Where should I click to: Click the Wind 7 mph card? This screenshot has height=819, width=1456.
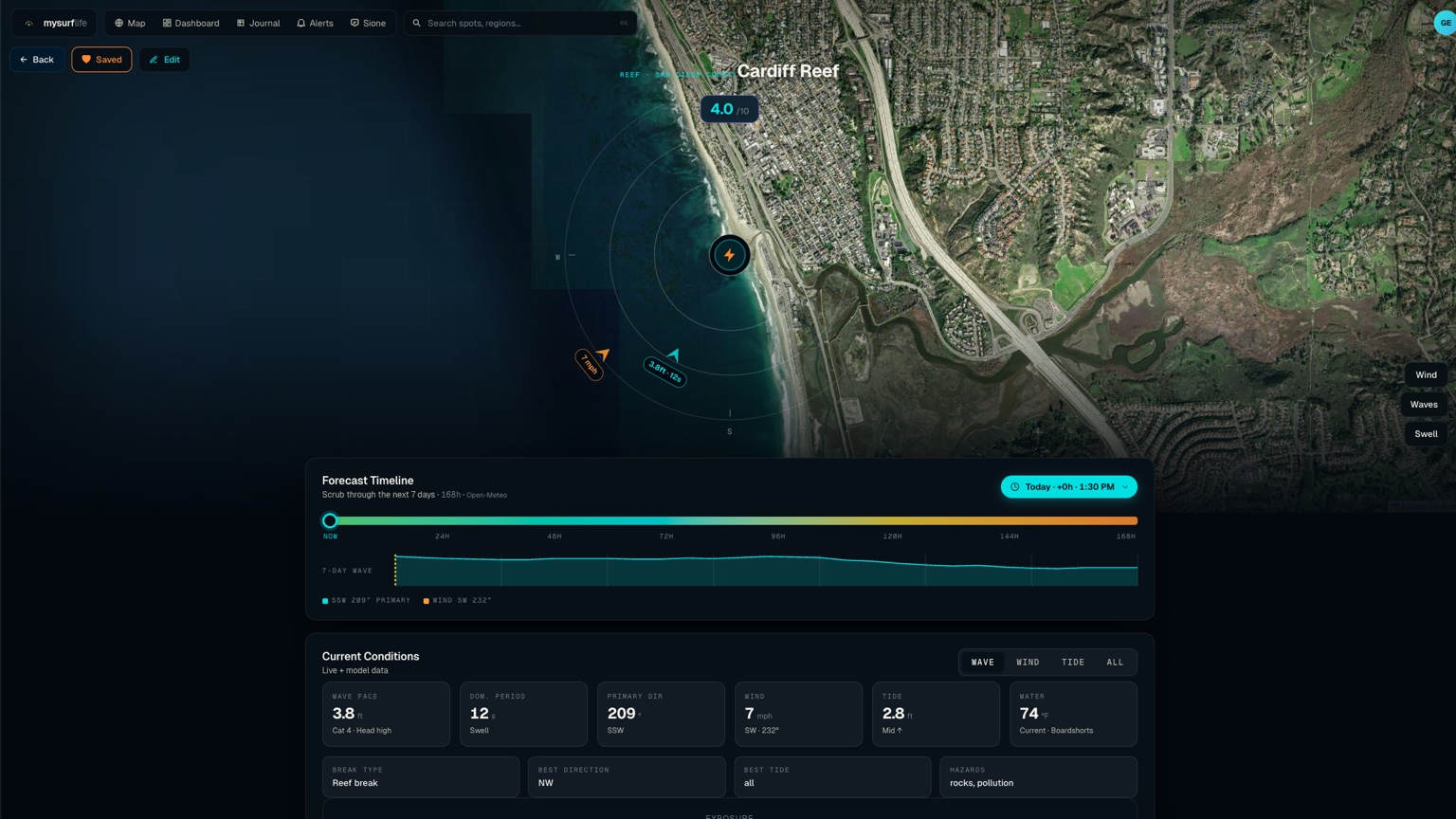(x=798, y=714)
